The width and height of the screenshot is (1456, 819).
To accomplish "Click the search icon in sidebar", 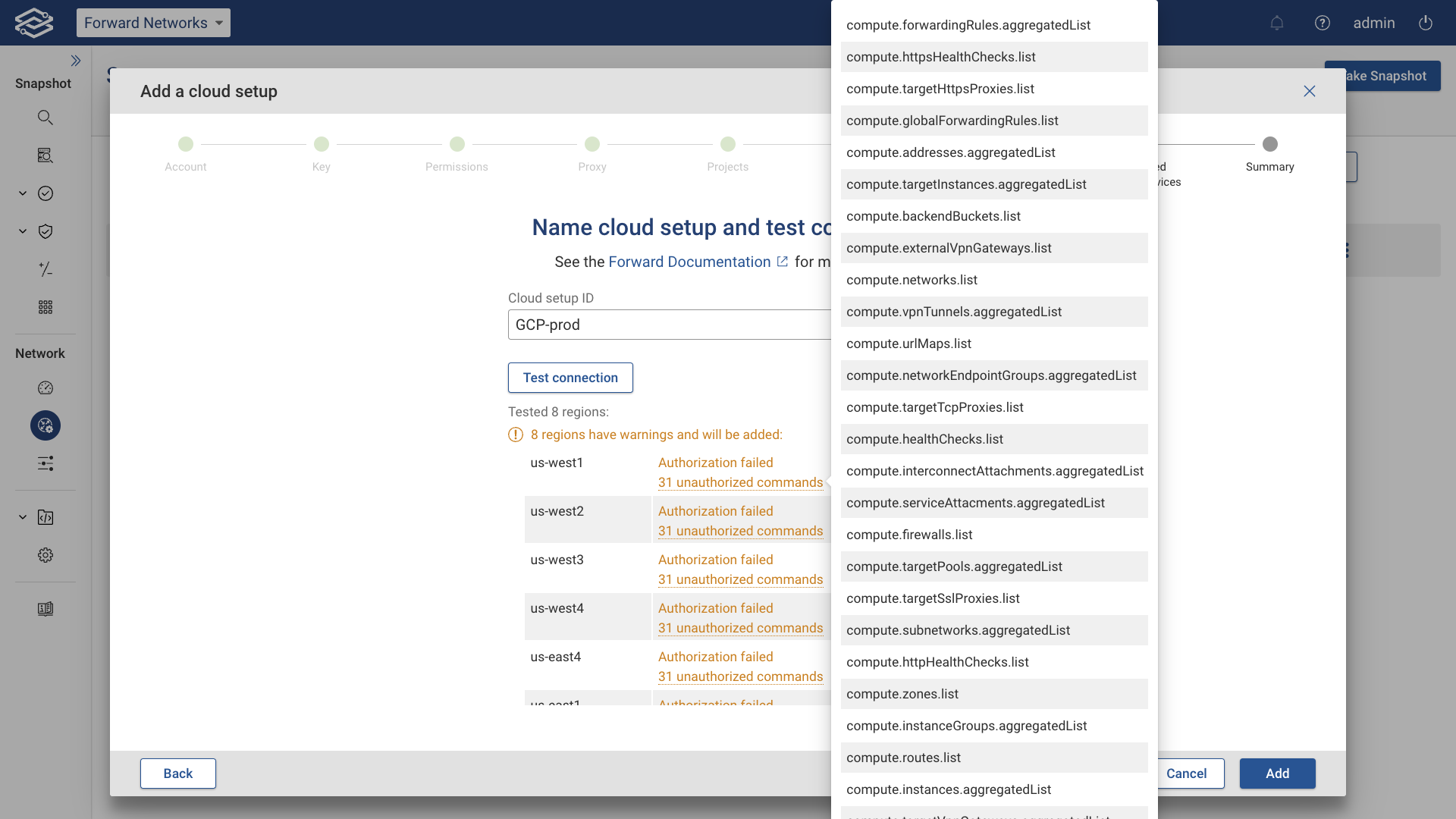I will pos(45,118).
